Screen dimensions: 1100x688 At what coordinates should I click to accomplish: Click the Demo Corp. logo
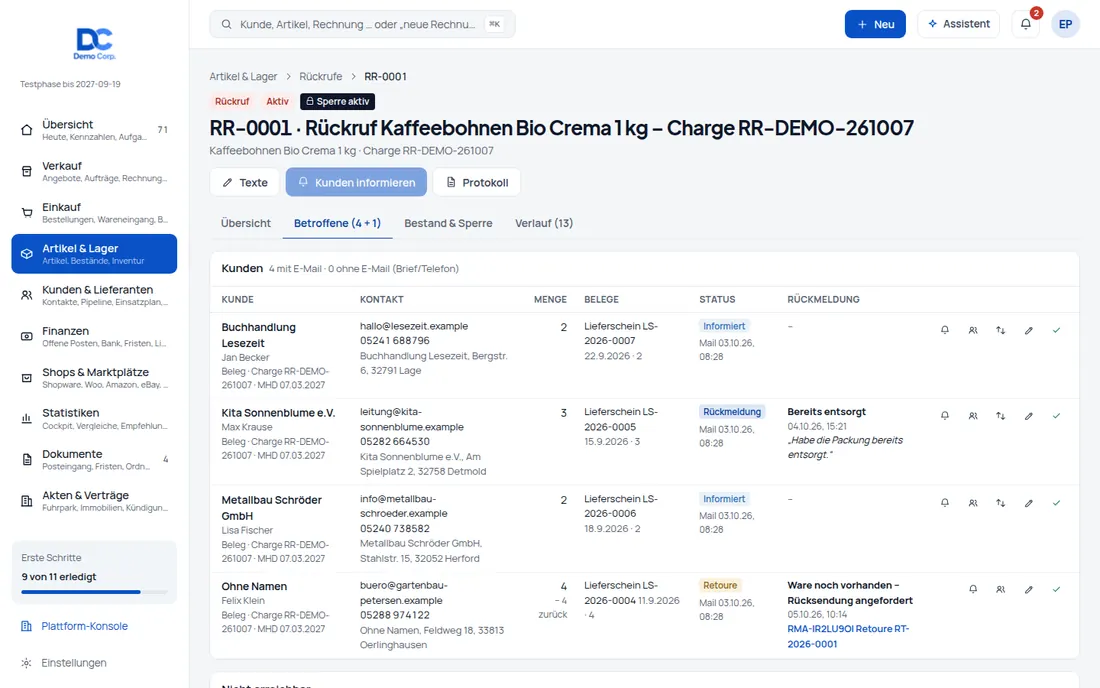pyautogui.click(x=95, y=43)
